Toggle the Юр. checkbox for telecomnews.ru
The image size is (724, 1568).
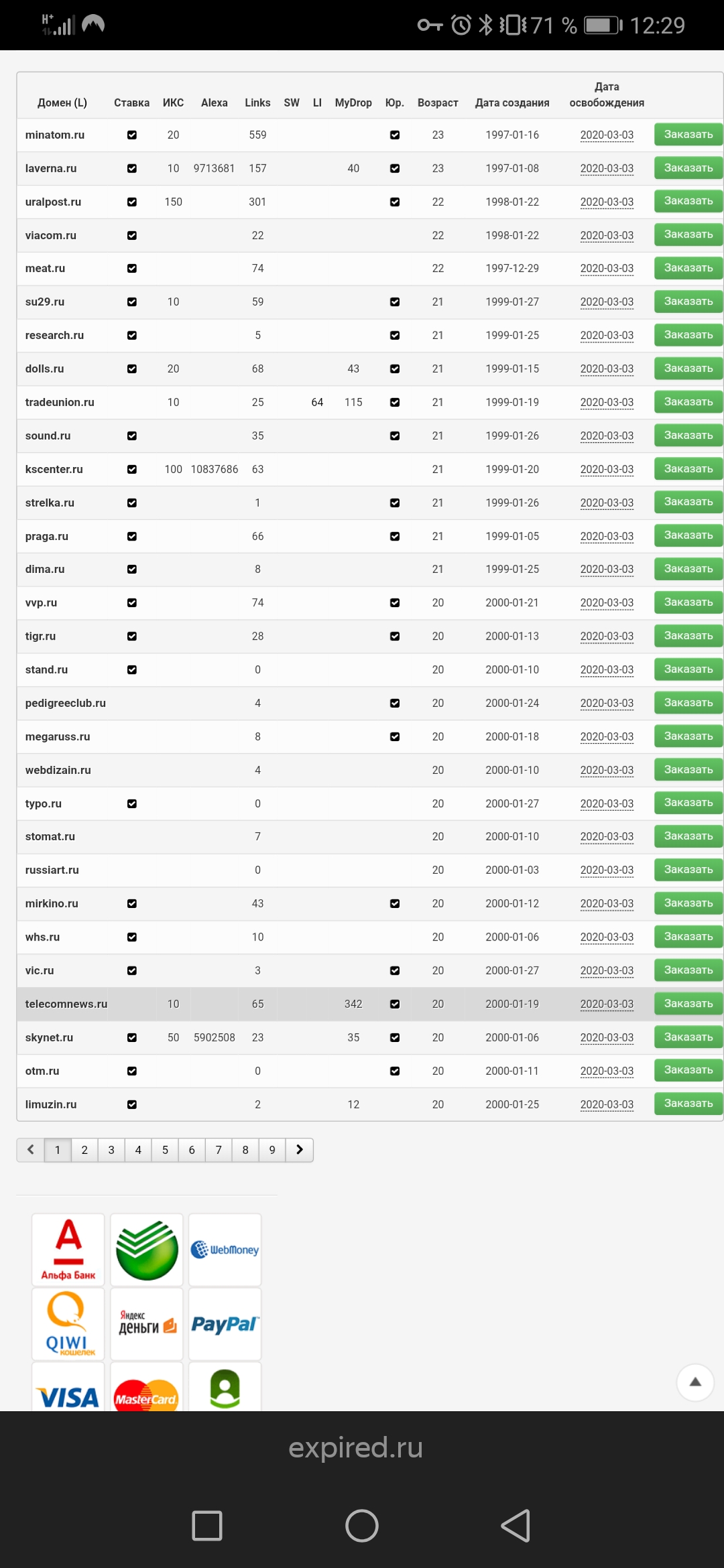click(395, 1004)
